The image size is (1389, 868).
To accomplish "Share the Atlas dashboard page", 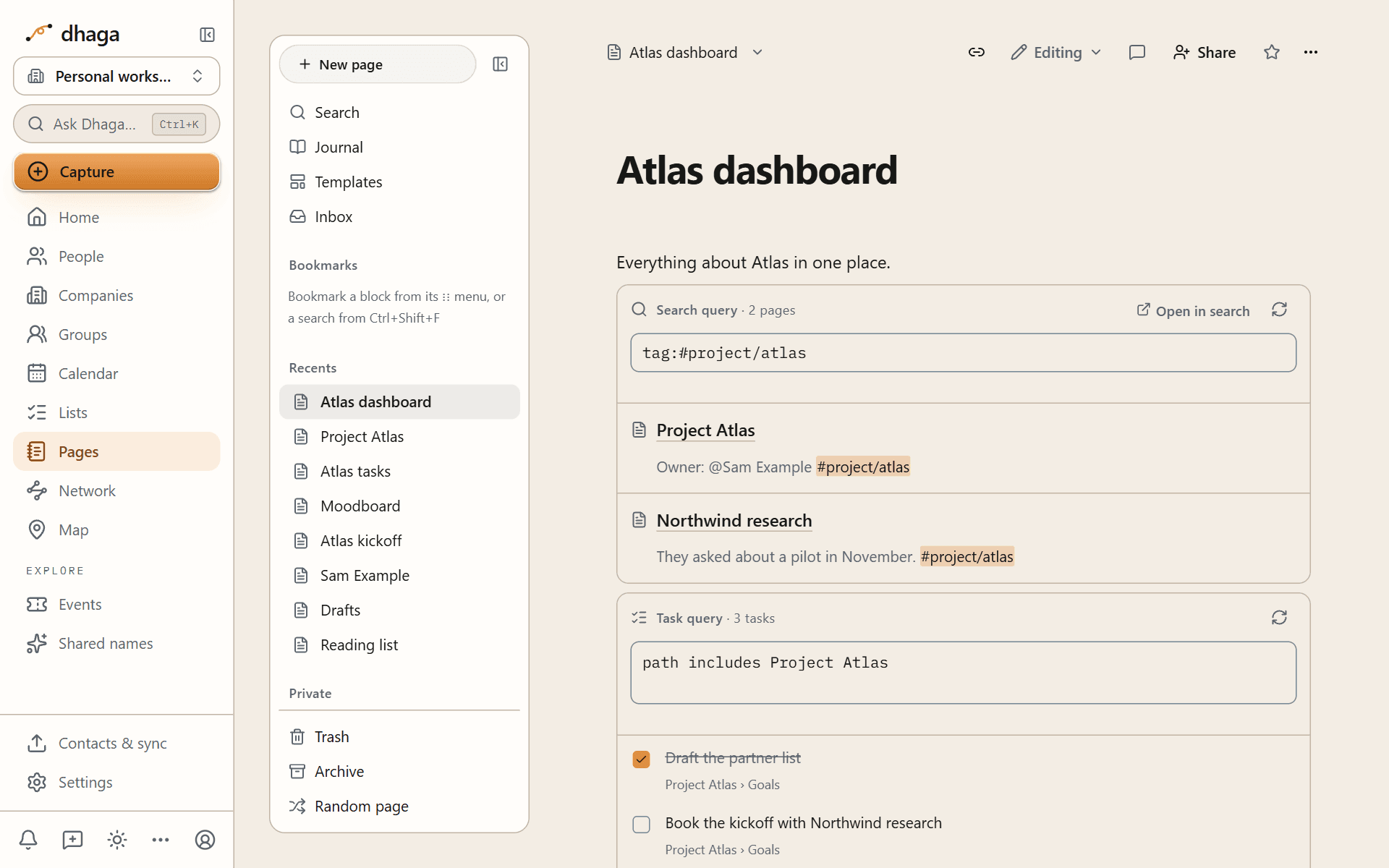I will pyautogui.click(x=1205, y=52).
